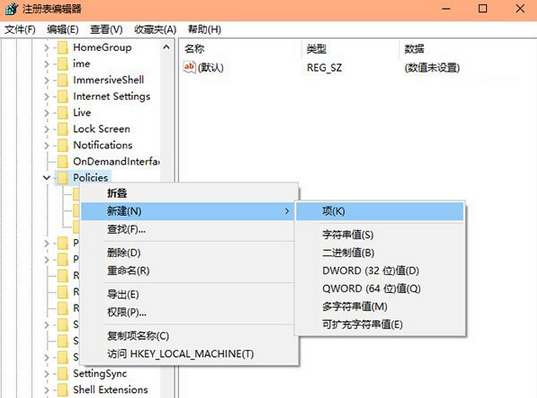The image size is (537, 398).
Task: Click the Lock Screen folder icon
Action: (62, 129)
